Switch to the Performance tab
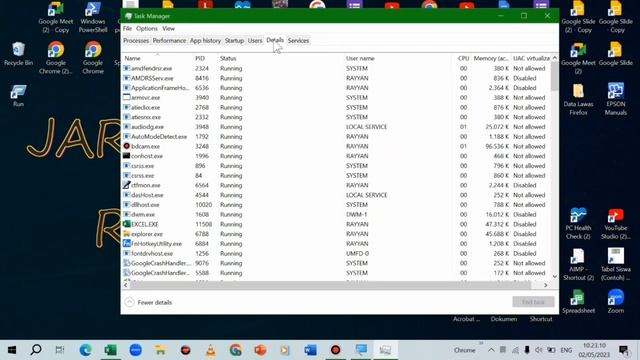This screenshot has width=640, height=360. [169, 41]
